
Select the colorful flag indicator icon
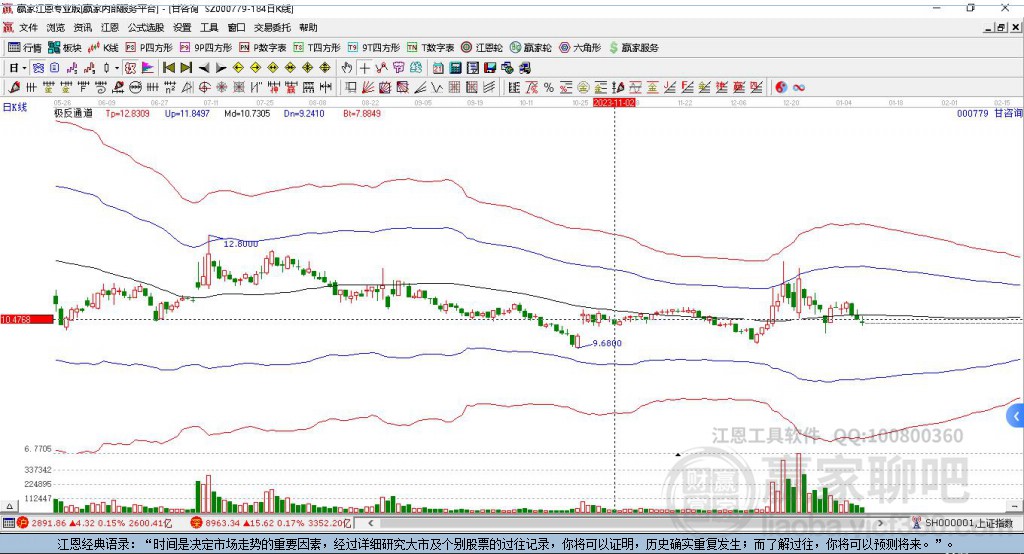148,68
